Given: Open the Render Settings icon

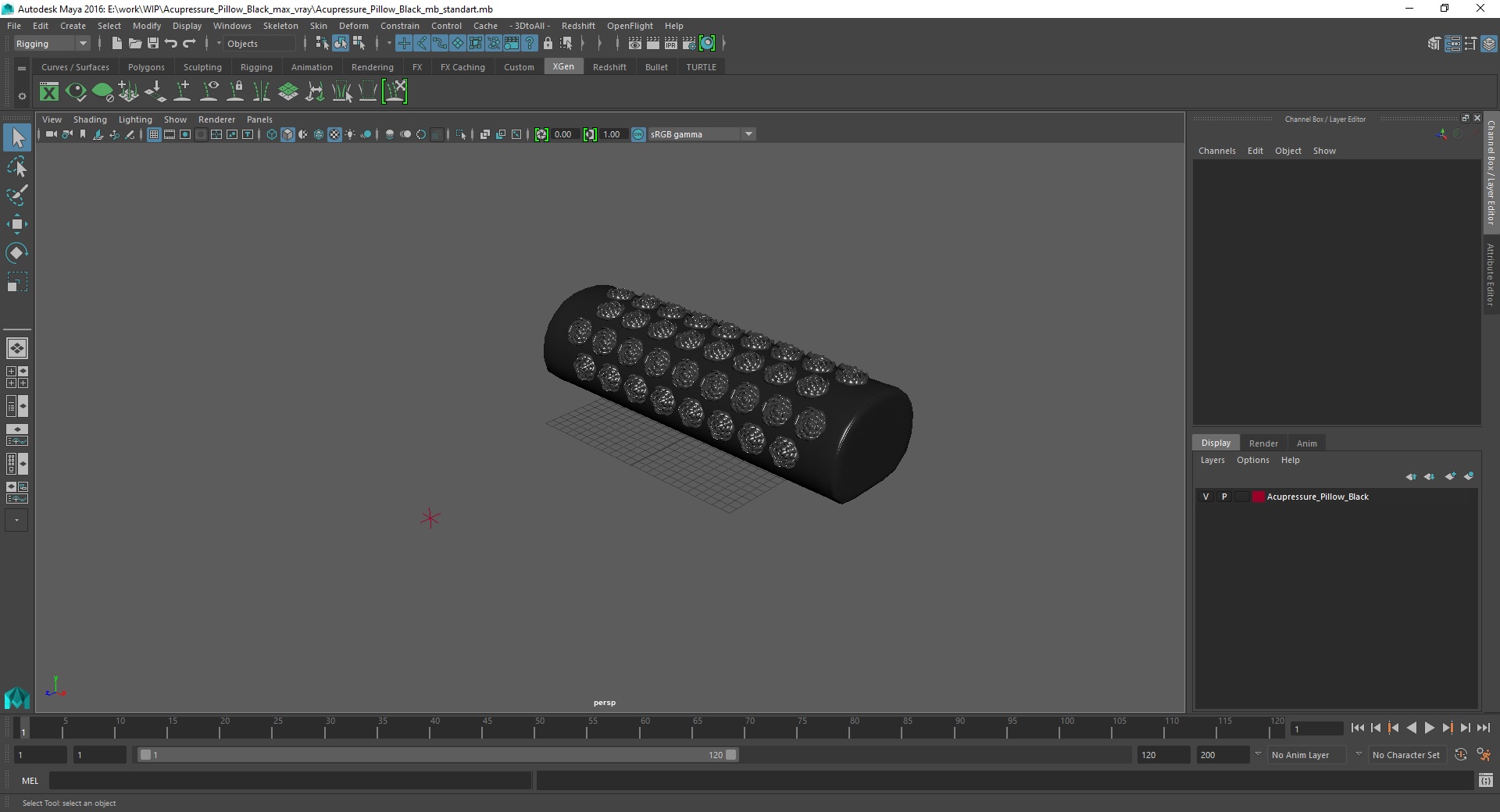Looking at the screenshot, I should (689, 44).
